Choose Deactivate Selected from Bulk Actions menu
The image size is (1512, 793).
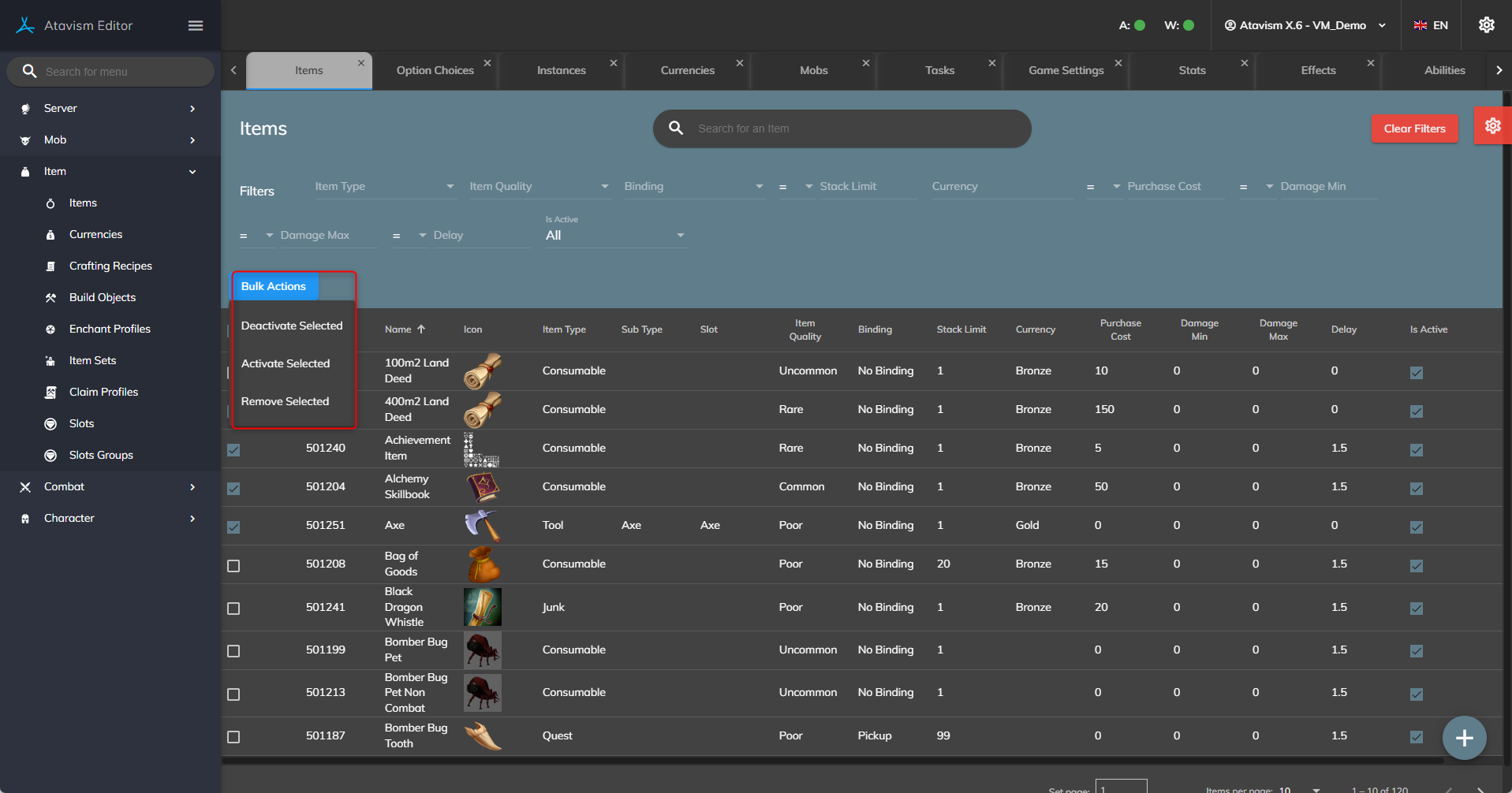292,326
